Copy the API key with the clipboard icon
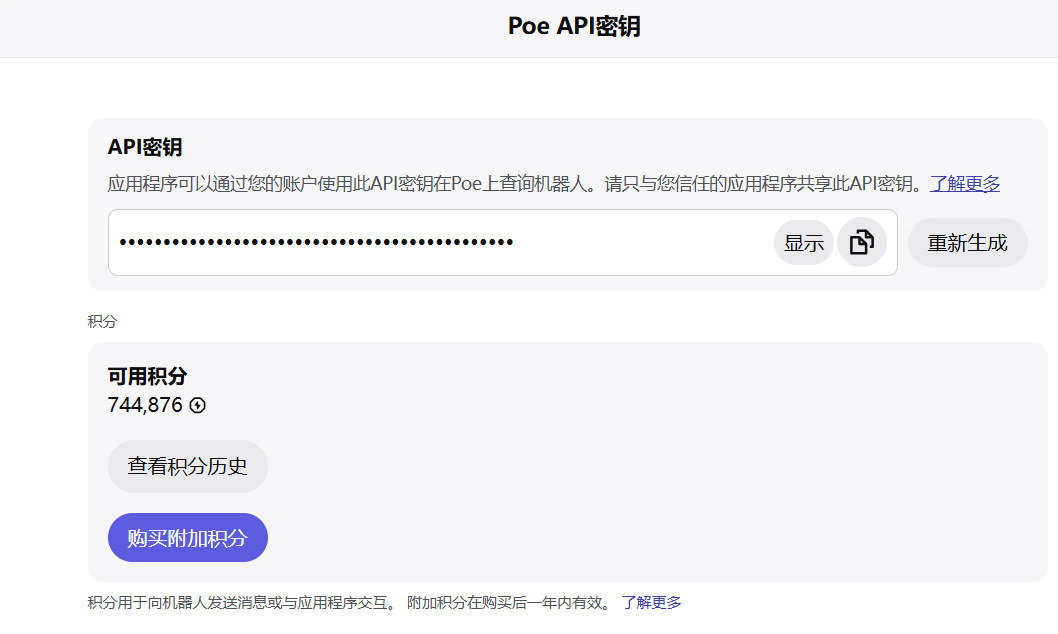This screenshot has height=634, width=1058. tap(862, 242)
